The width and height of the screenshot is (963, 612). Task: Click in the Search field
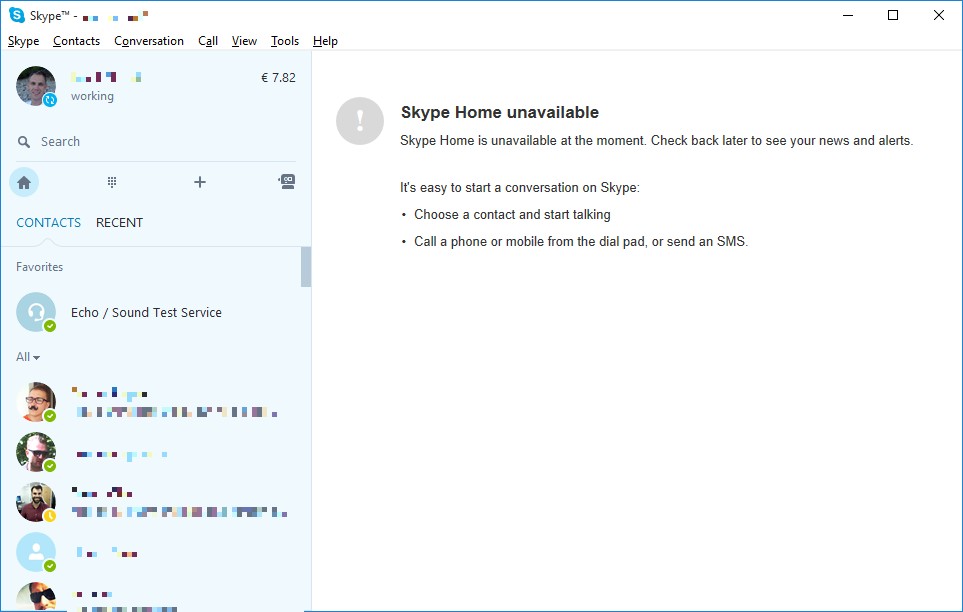[x=156, y=142]
